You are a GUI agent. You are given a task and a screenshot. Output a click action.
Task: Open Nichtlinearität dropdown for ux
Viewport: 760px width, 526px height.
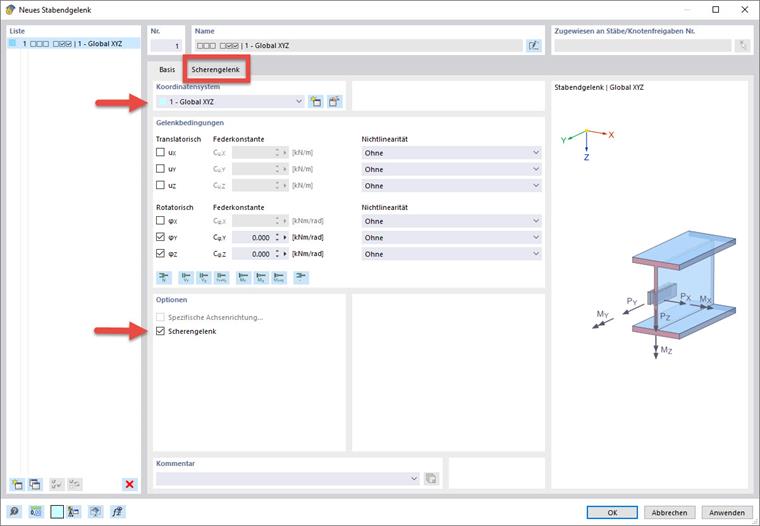click(451, 153)
